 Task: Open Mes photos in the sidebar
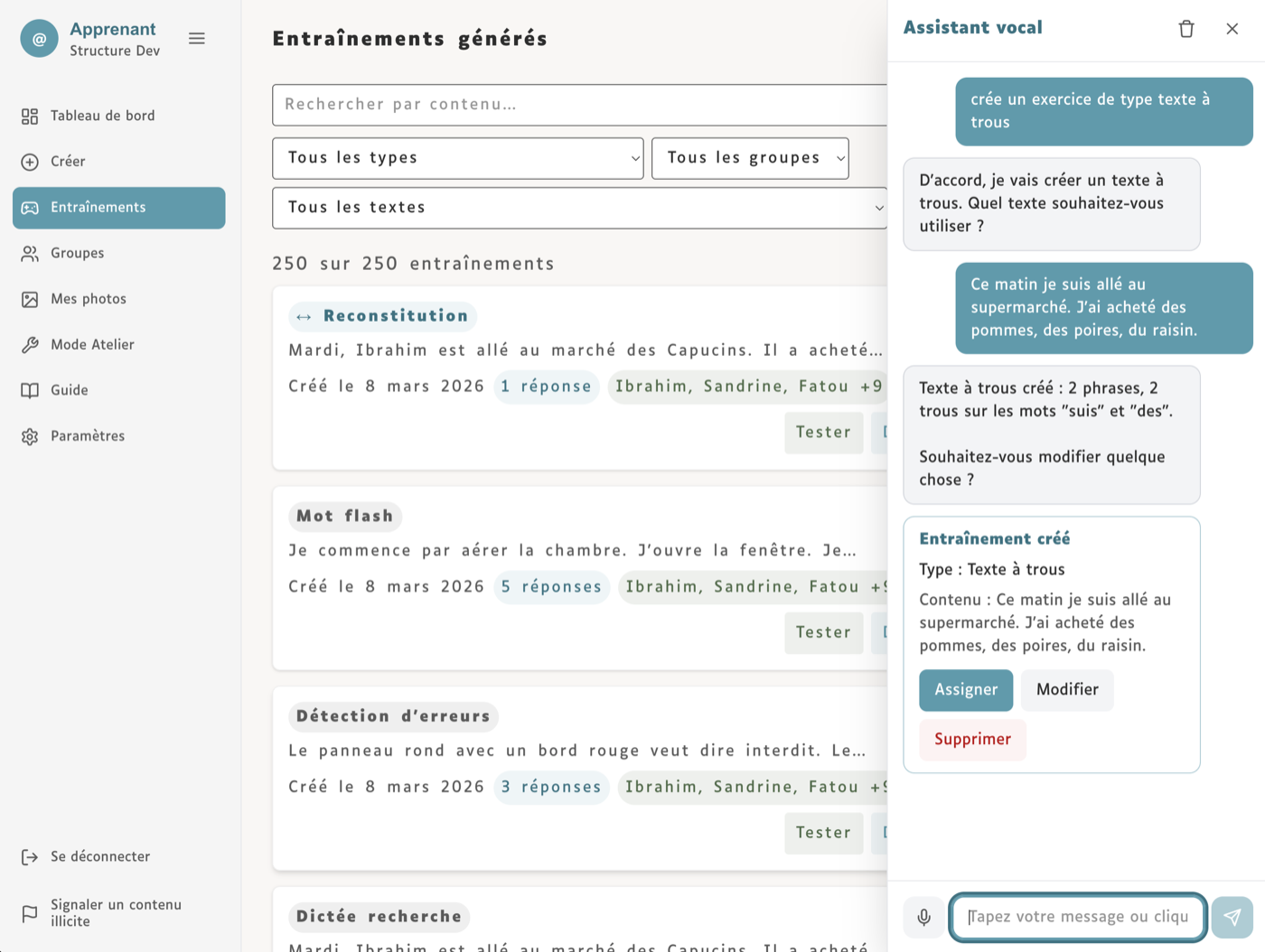(x=89, y=299)
